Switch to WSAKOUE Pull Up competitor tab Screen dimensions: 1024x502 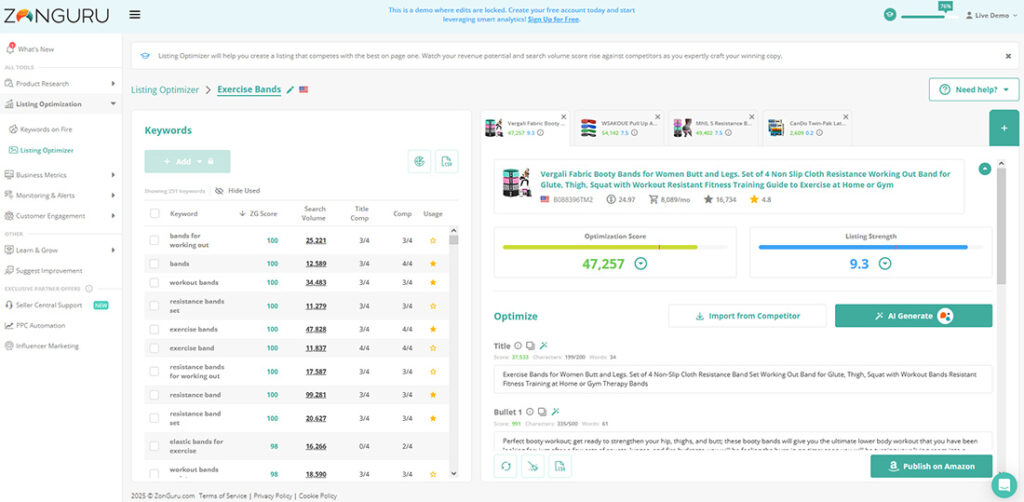[618, 127]
